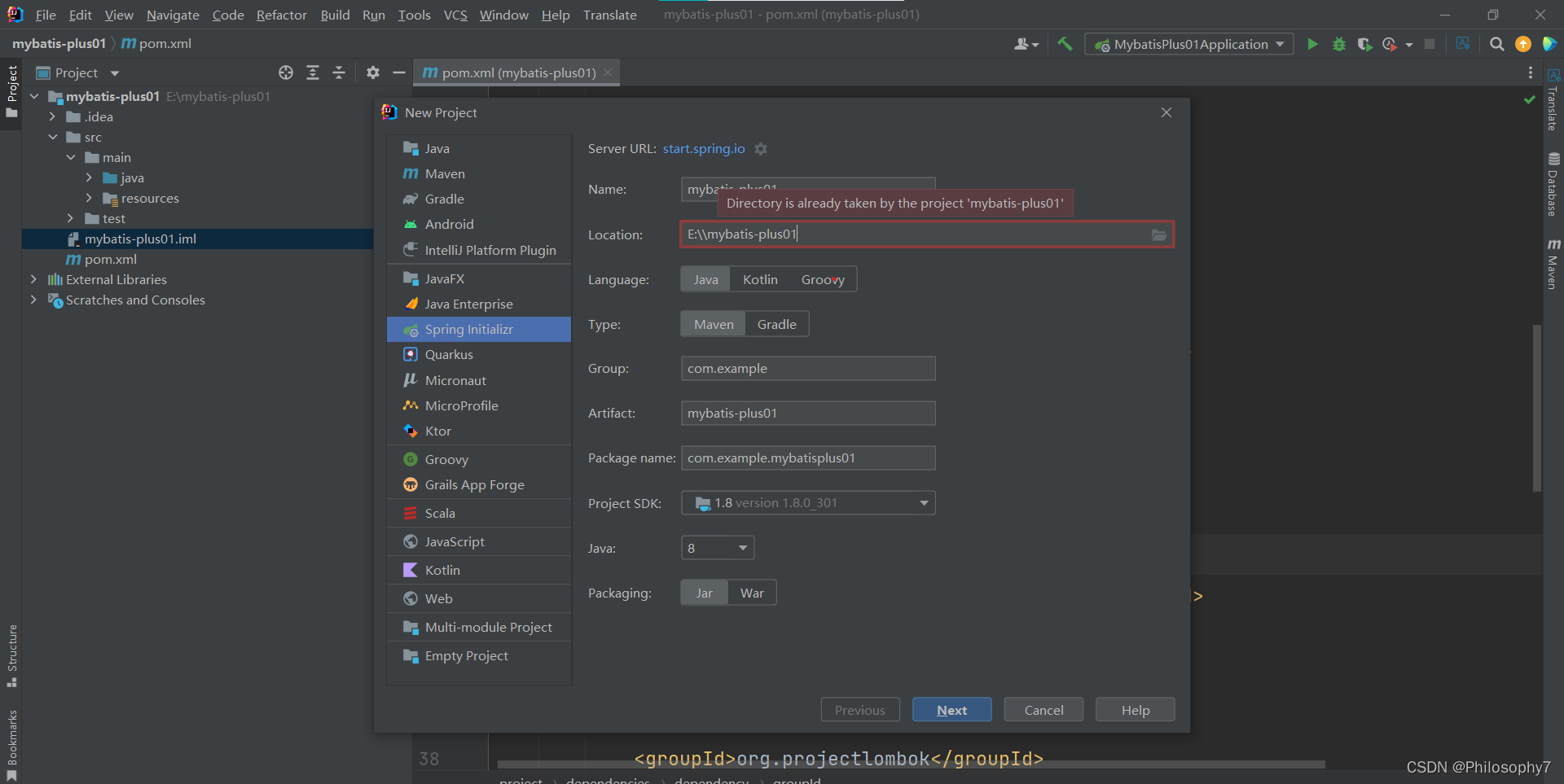Click the Next button
1564x784 pixels.
(x=951, y=710)
